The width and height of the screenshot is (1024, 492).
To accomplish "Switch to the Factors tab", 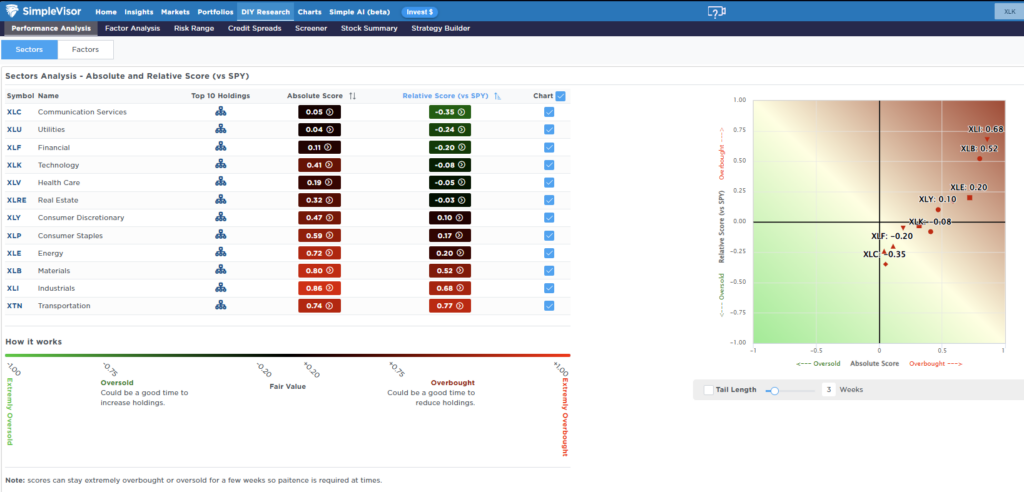I will coord(85,49).
